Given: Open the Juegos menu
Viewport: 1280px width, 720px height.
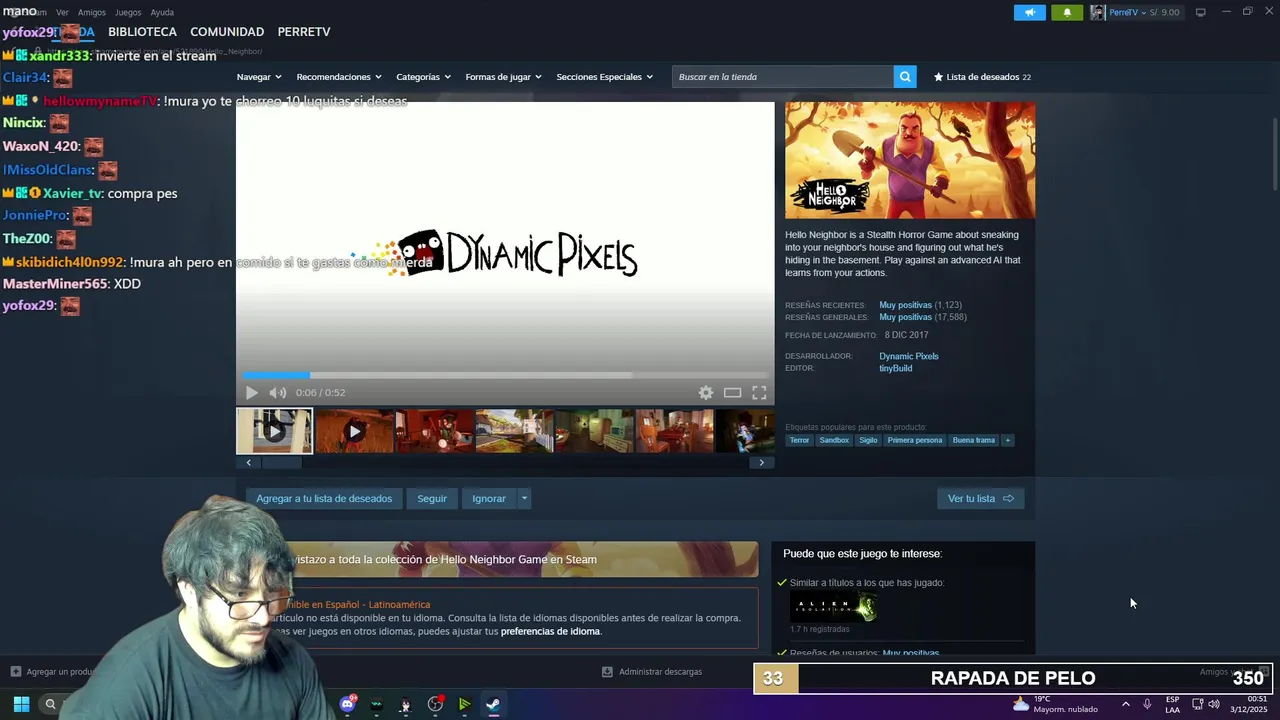Looking at the screenshot, I should coord(128,13).
